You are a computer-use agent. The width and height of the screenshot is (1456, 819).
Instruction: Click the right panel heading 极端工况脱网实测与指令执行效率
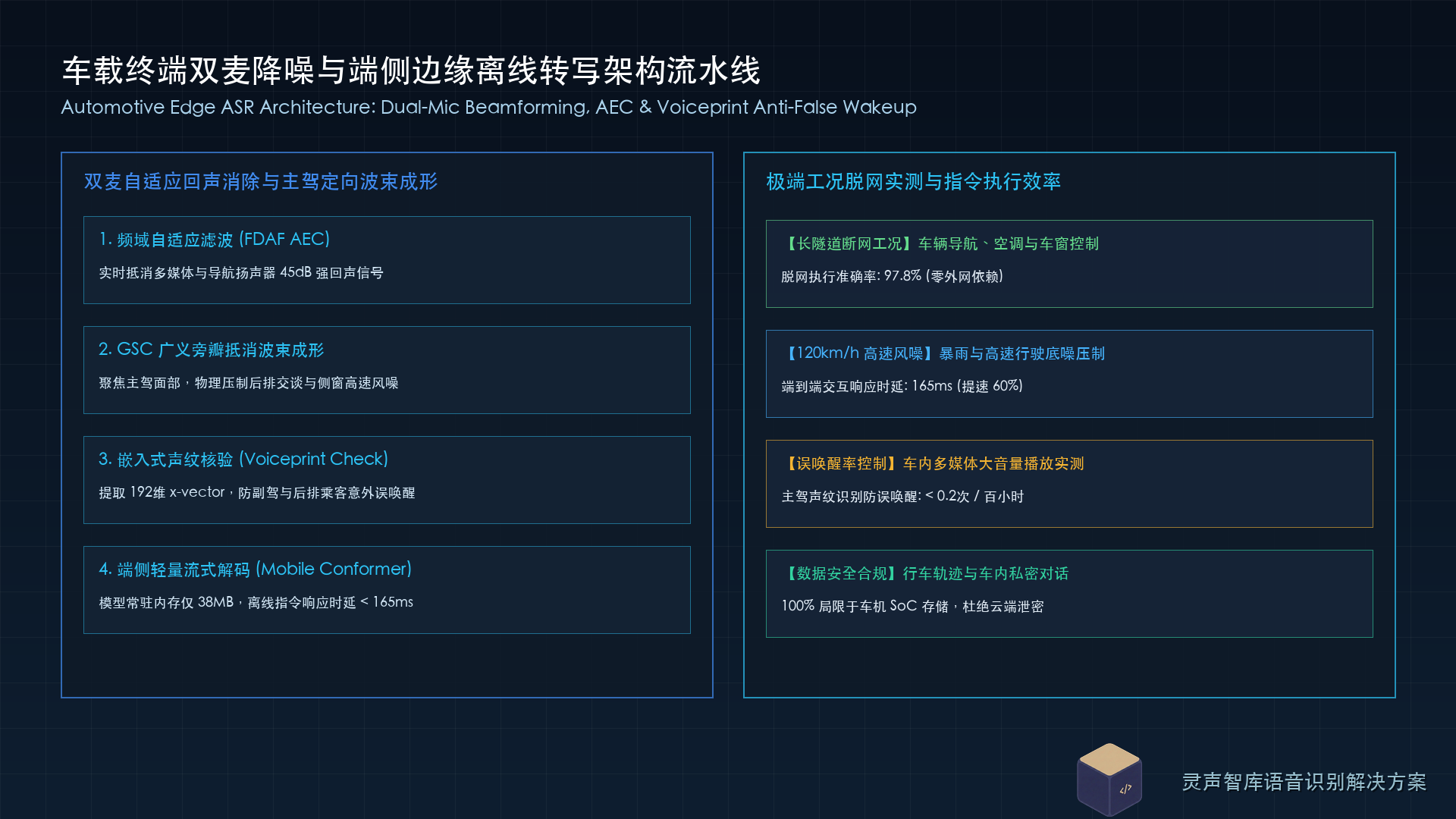point(913,181)
